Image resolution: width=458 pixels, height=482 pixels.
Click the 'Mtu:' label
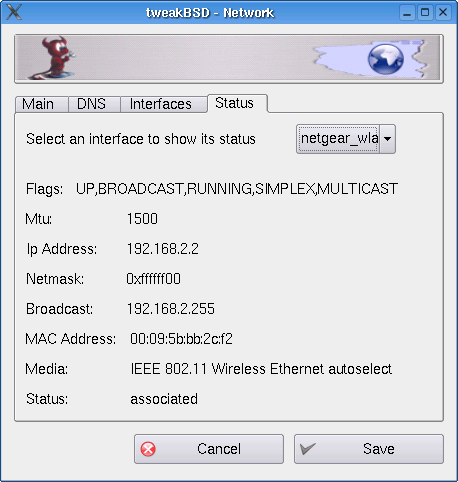pos(39,219)
